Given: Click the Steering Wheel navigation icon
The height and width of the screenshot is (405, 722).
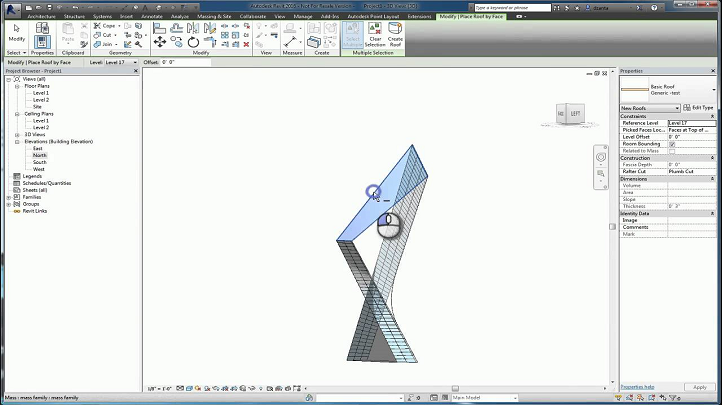Looking at the screenshot, I should coord(600,158).
